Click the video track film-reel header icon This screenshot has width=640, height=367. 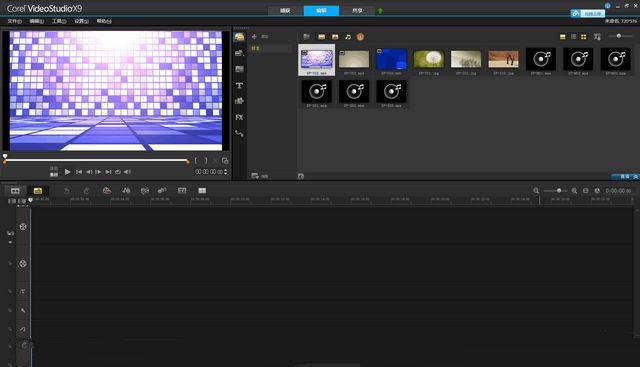(23, 227)
